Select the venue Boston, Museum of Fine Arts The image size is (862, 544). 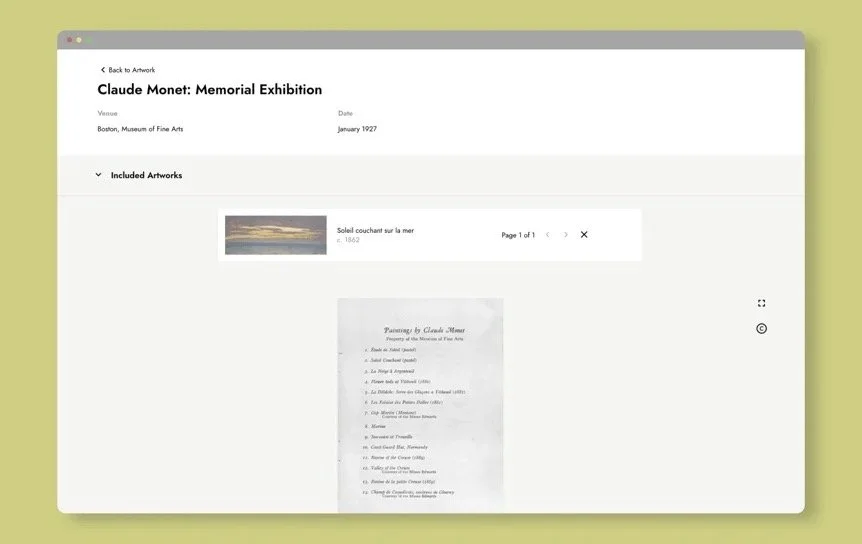[x=140, y=129]
